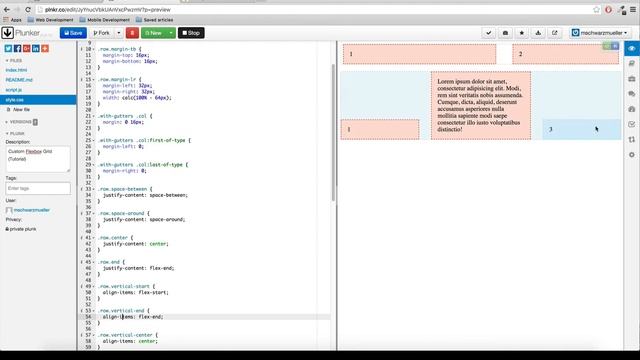
Task: Open the checkbox sidebar icon
Action: pyautogui.click(x=632, y=124)
